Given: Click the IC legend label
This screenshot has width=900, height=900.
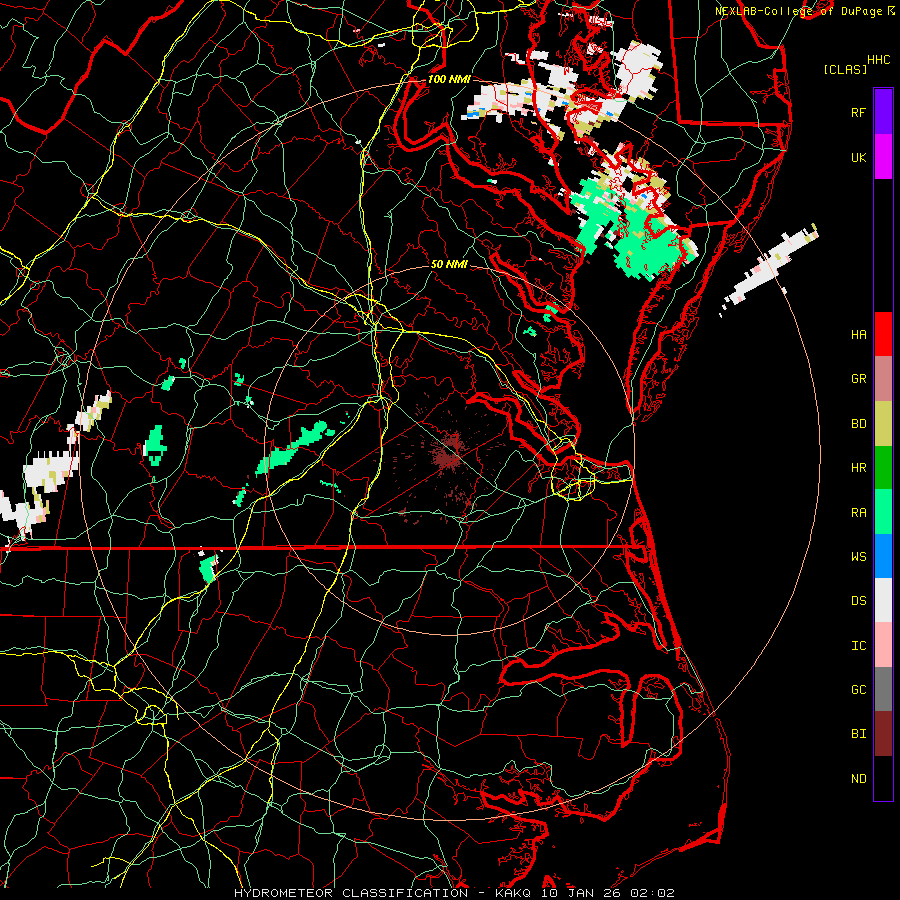Looking at the screenshot, I should point(858,646).
